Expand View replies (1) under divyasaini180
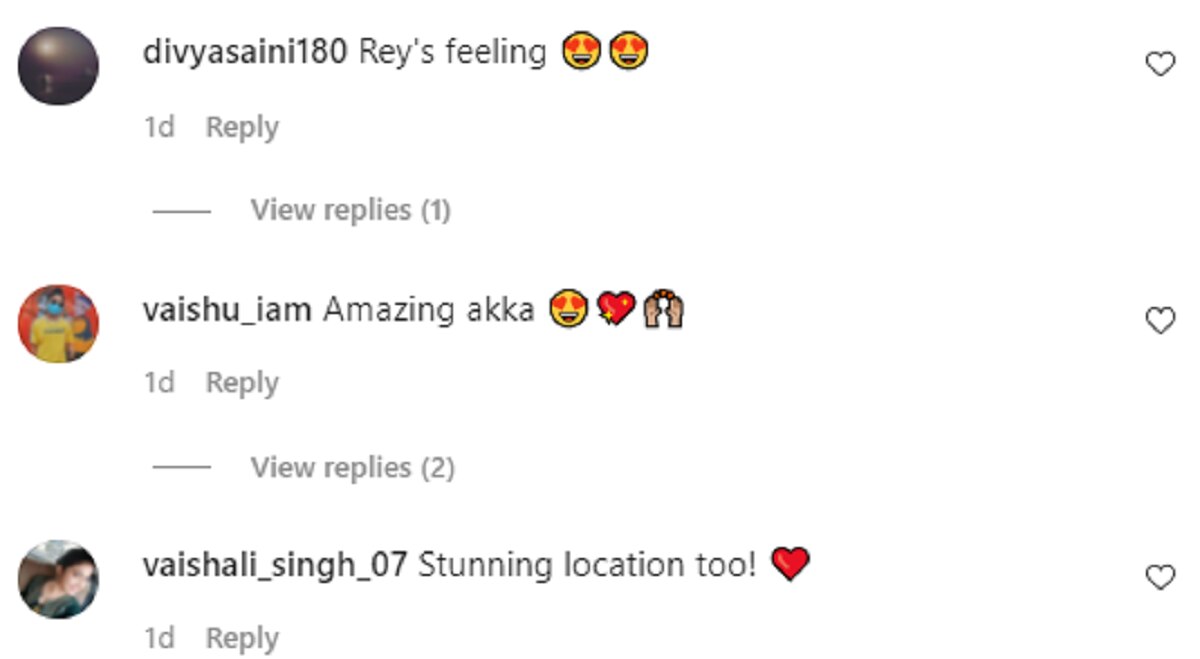 click(x=350, y=210)
